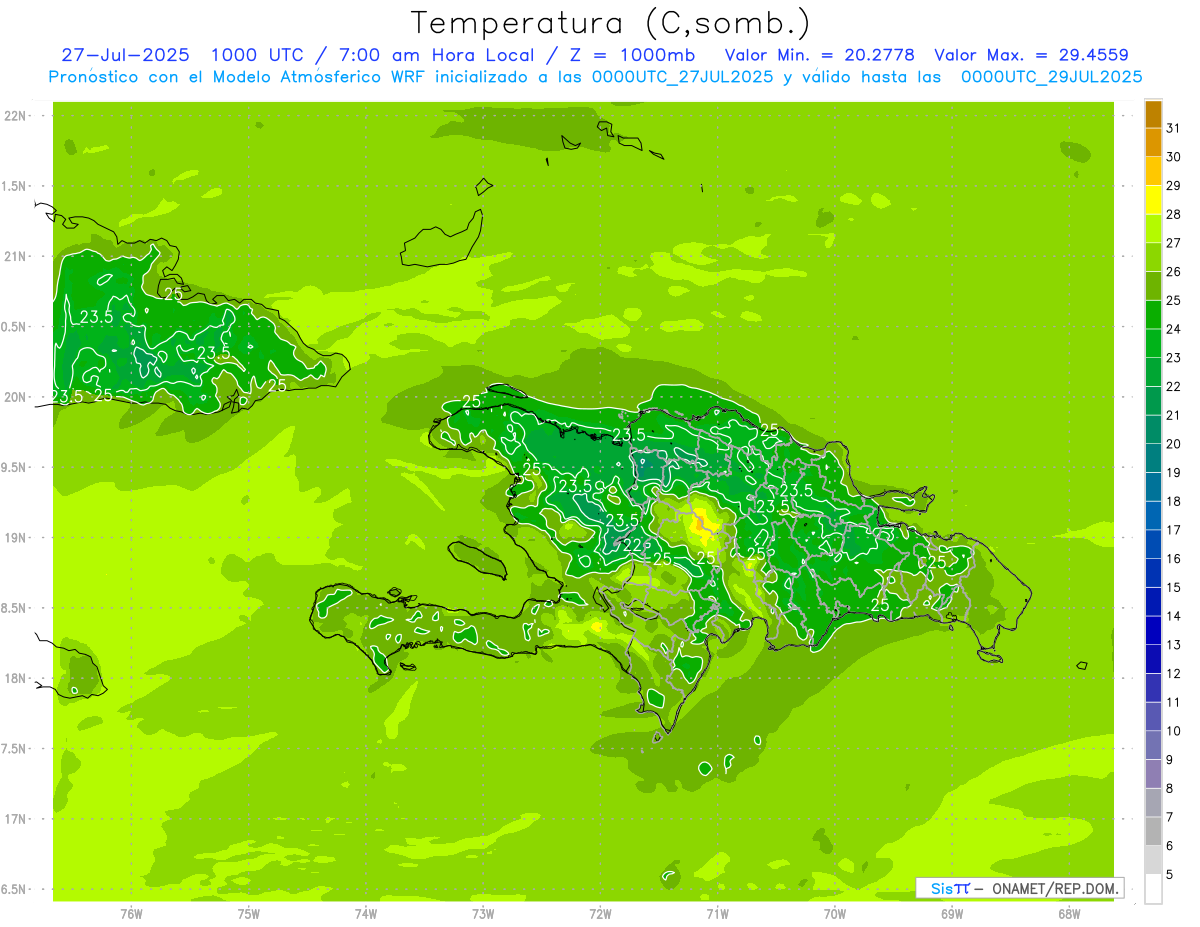1200x927 pixels.
Task: Click the teal legend swatch between 20 and 21
Action: (1153, 430)
